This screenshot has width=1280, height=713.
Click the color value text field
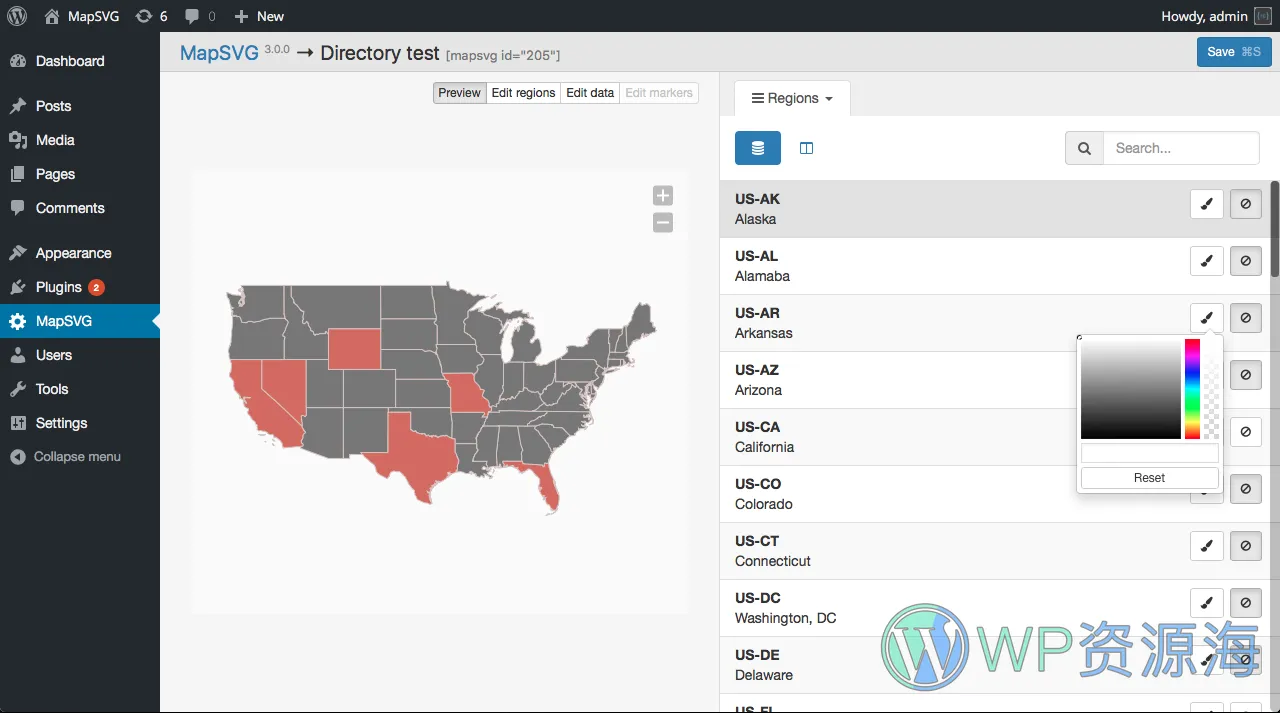tap(1150, 453)
